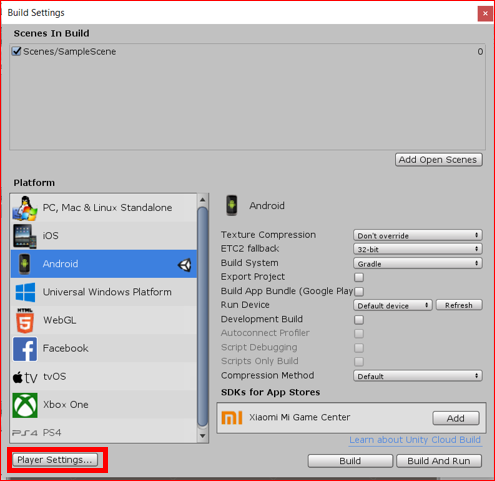Click the Unity logo on the Android row
Viewport: 495px width, 481px height.
pos(185,265)
